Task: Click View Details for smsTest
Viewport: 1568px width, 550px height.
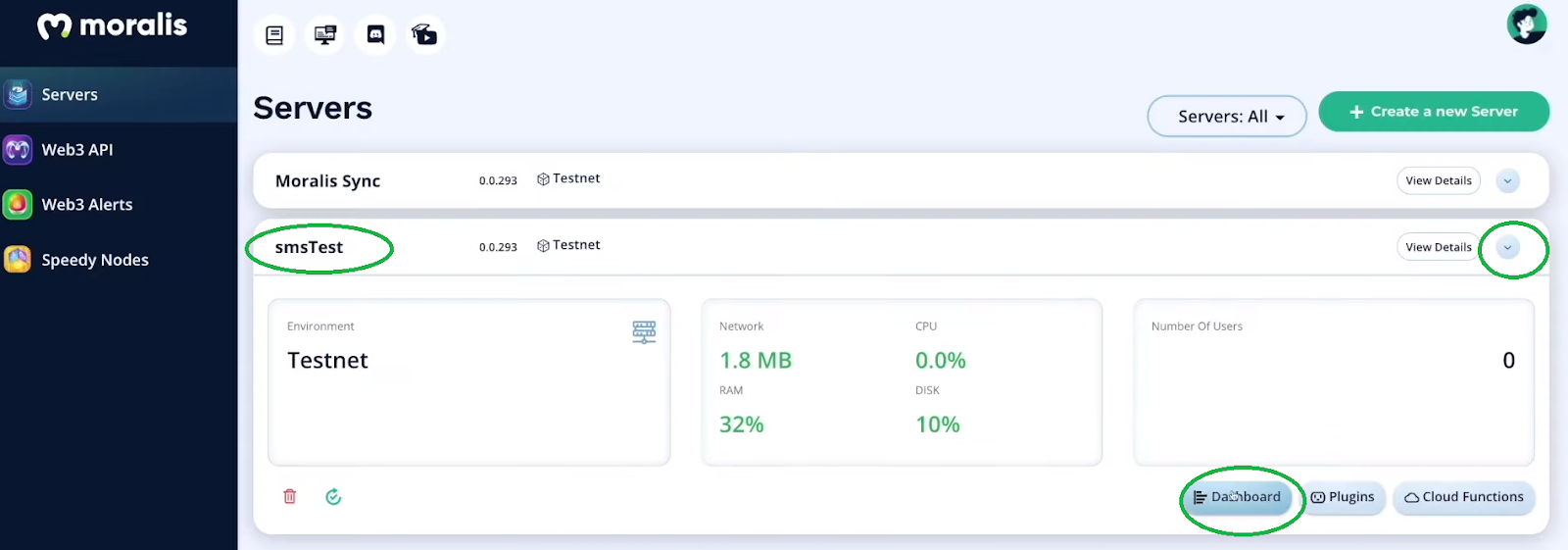Action: pyautogui.click(x=1439, y=247)
